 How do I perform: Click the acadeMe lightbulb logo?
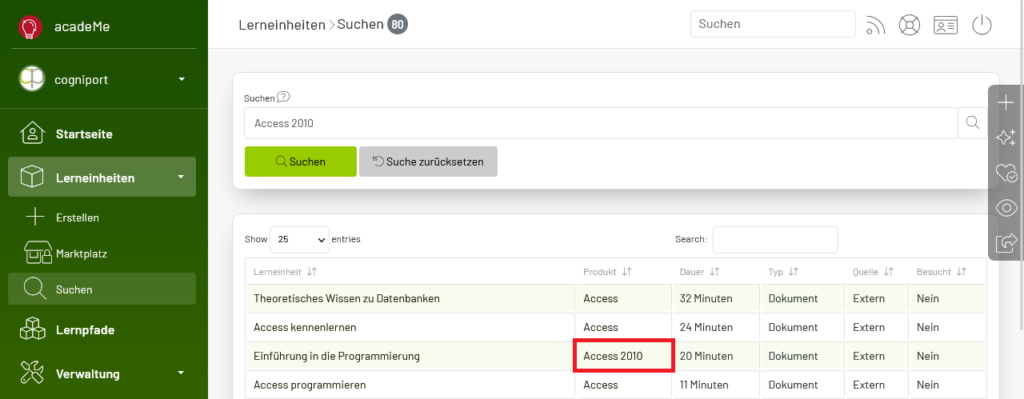tap(30, 27)
